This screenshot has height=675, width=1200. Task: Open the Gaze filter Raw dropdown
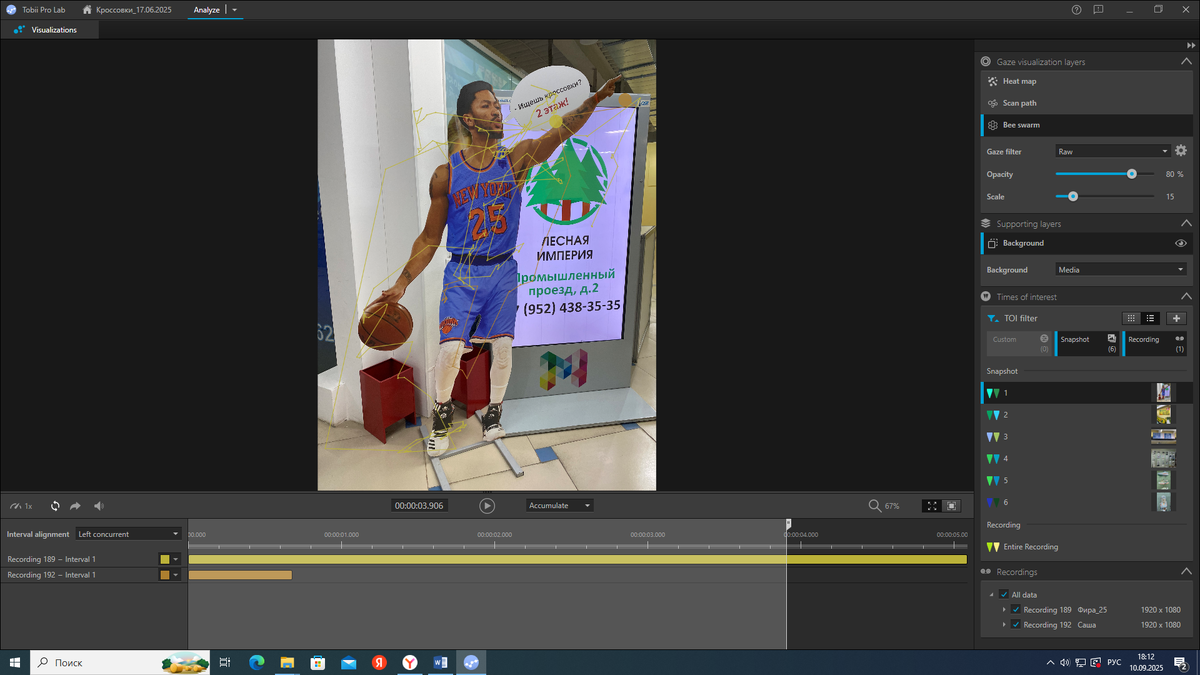[x=1113, y=151]
